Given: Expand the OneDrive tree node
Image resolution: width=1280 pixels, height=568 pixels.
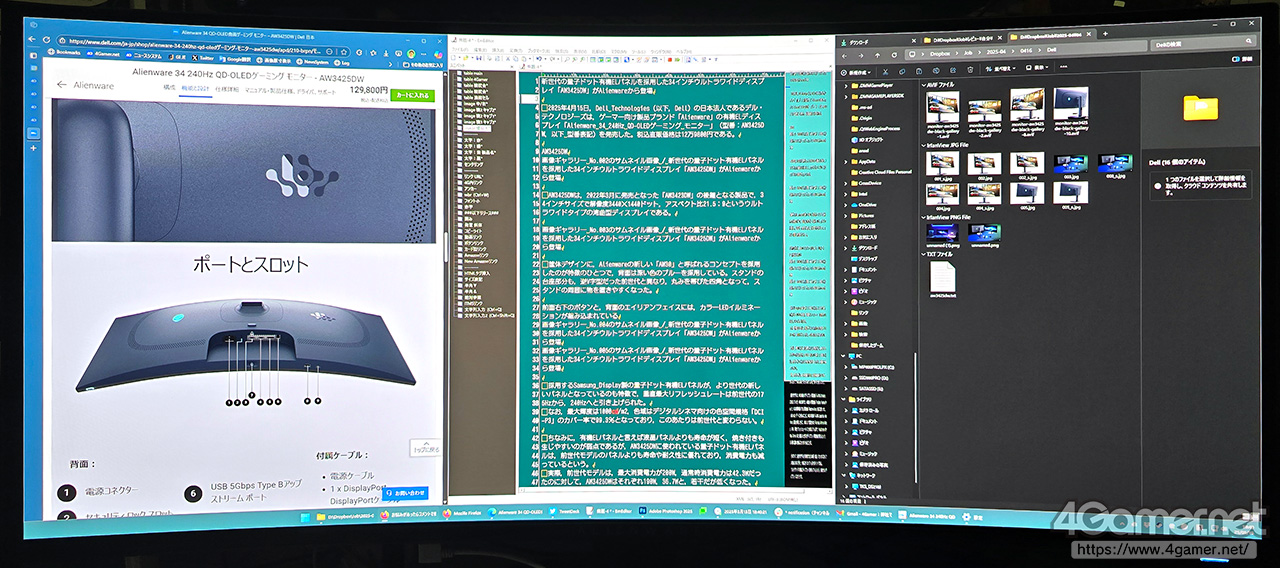Looking at the screenshot, I should (847, 204).
